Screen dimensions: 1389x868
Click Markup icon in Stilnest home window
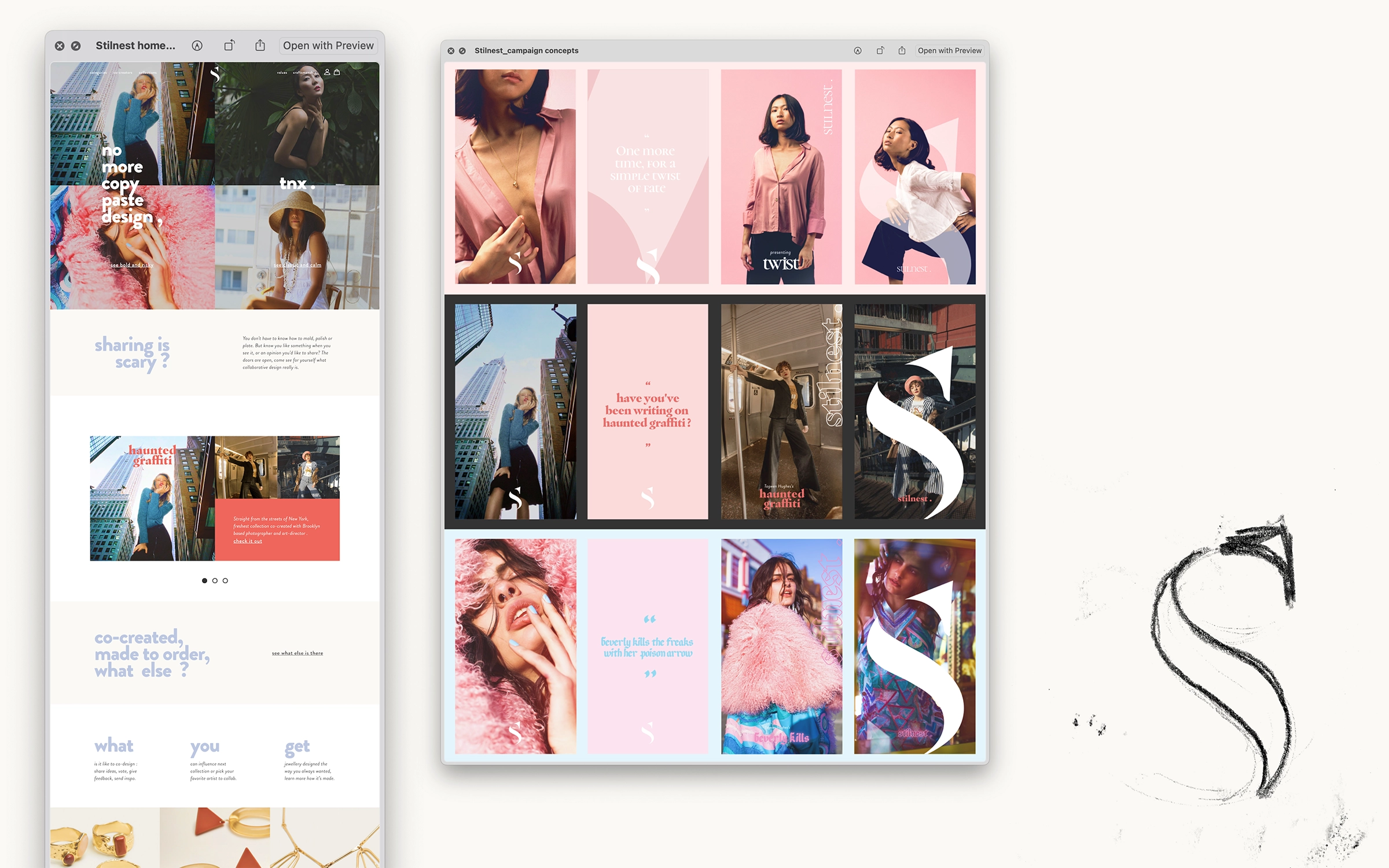[x=197, y=46]
